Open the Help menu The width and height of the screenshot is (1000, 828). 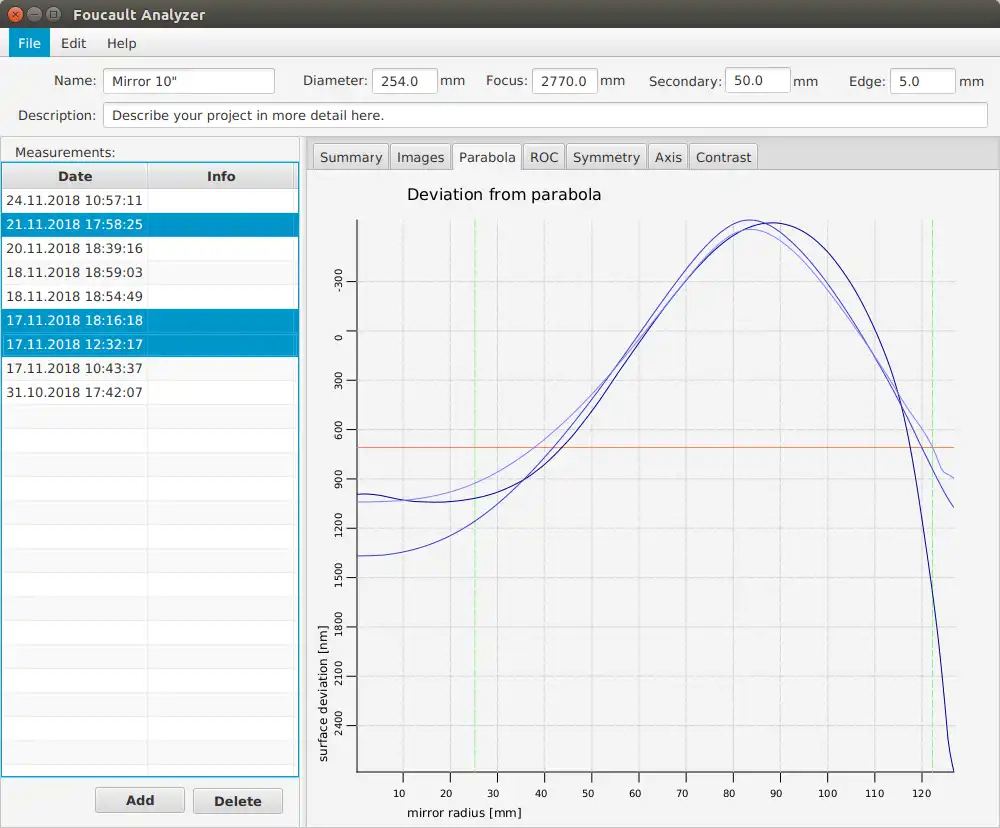121,43
